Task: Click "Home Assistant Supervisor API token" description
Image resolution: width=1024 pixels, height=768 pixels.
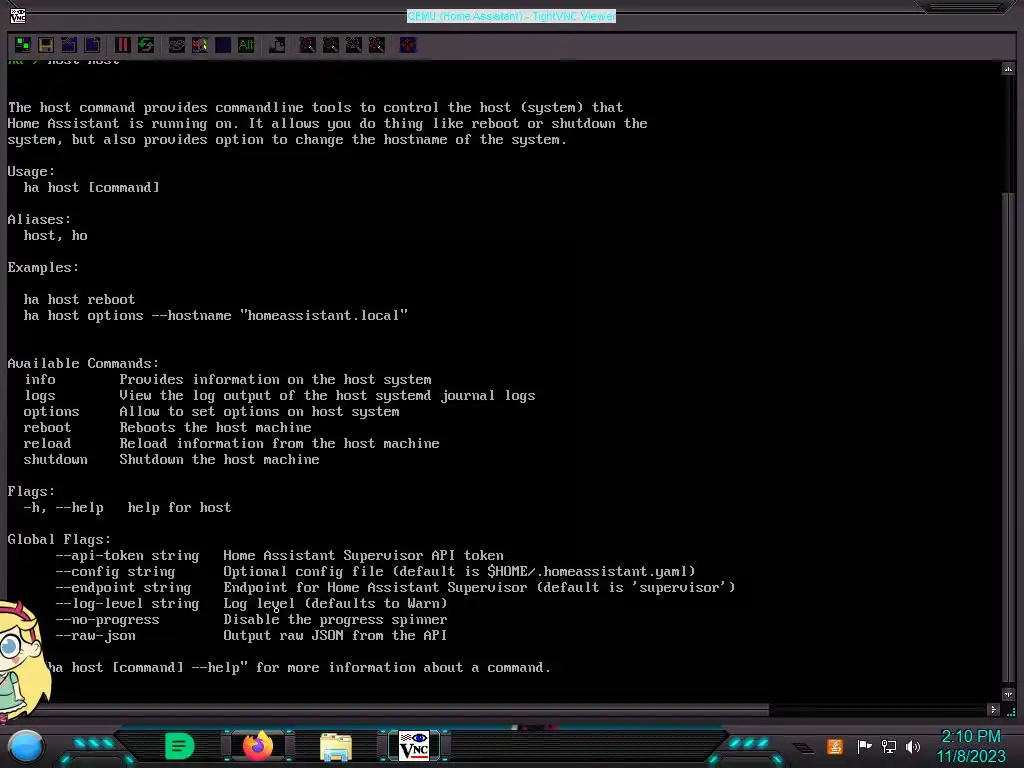Action: [x=363, y=556]
